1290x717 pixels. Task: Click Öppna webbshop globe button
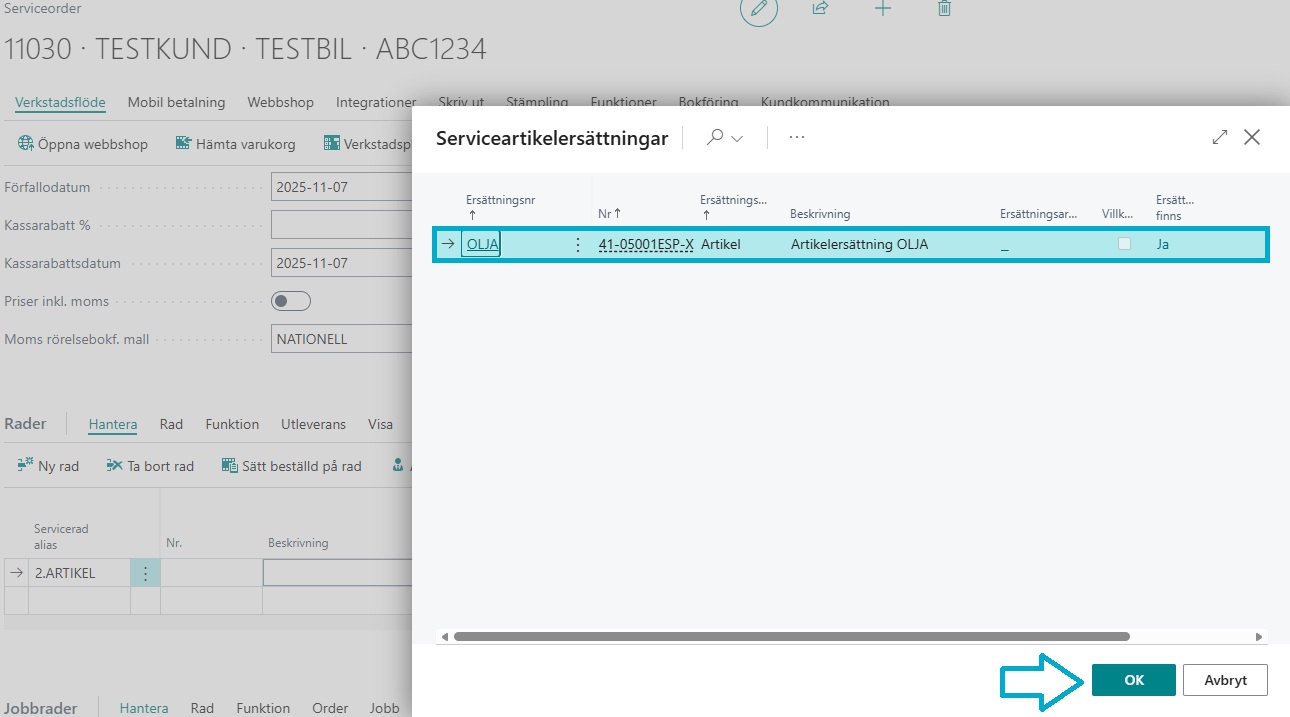[83, 144]
